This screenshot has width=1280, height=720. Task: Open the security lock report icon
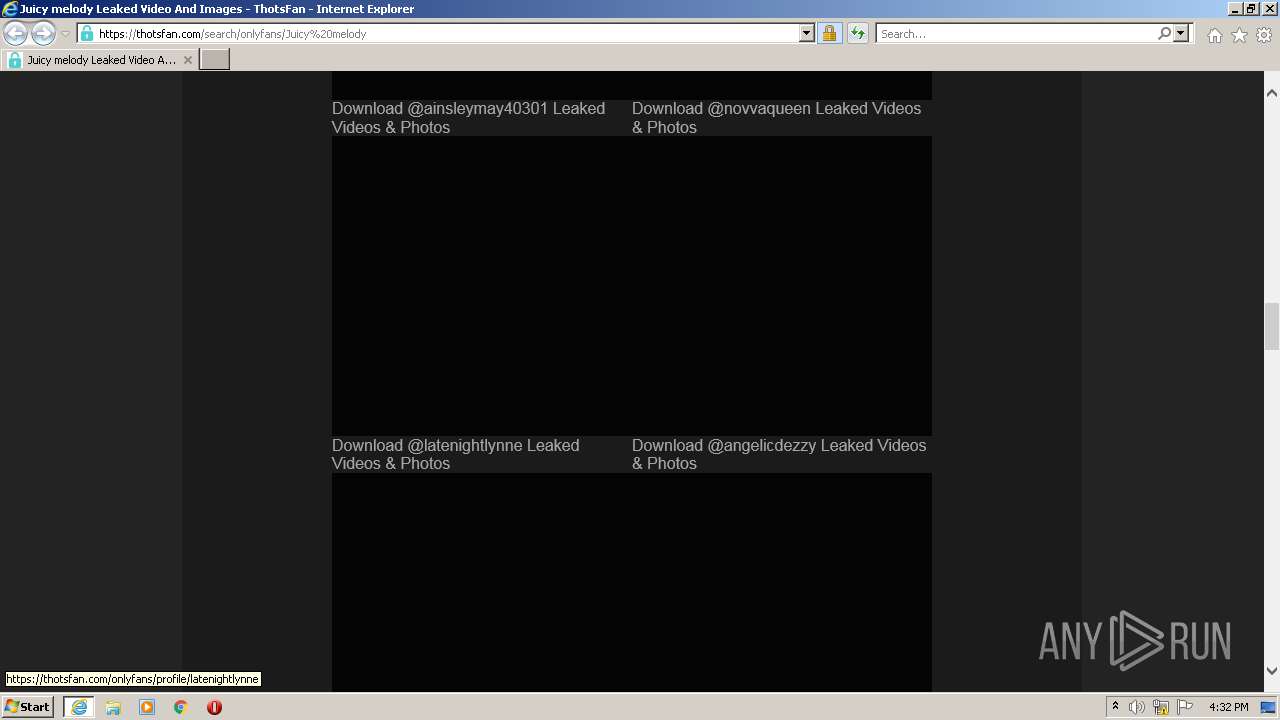click(x=829, y=34)
